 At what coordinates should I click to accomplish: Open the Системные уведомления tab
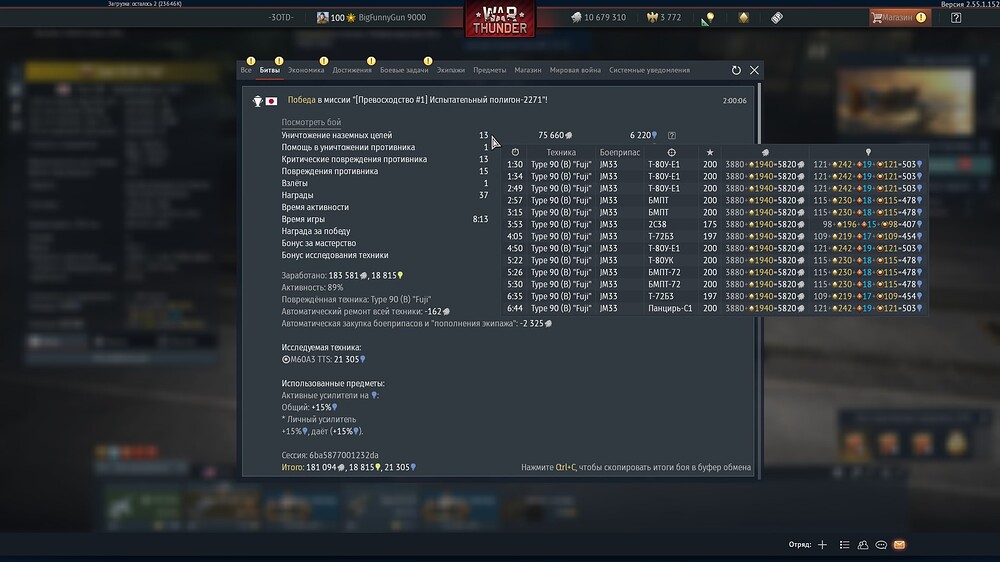coord(649,70)
